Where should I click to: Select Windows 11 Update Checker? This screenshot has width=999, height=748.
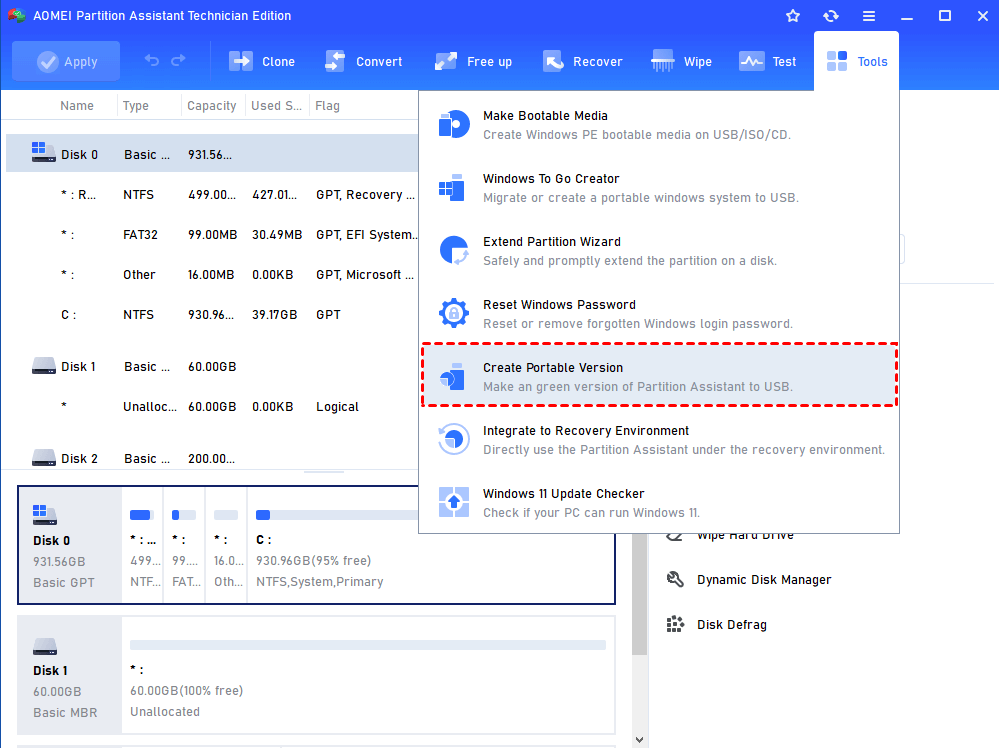coord(659,503)
